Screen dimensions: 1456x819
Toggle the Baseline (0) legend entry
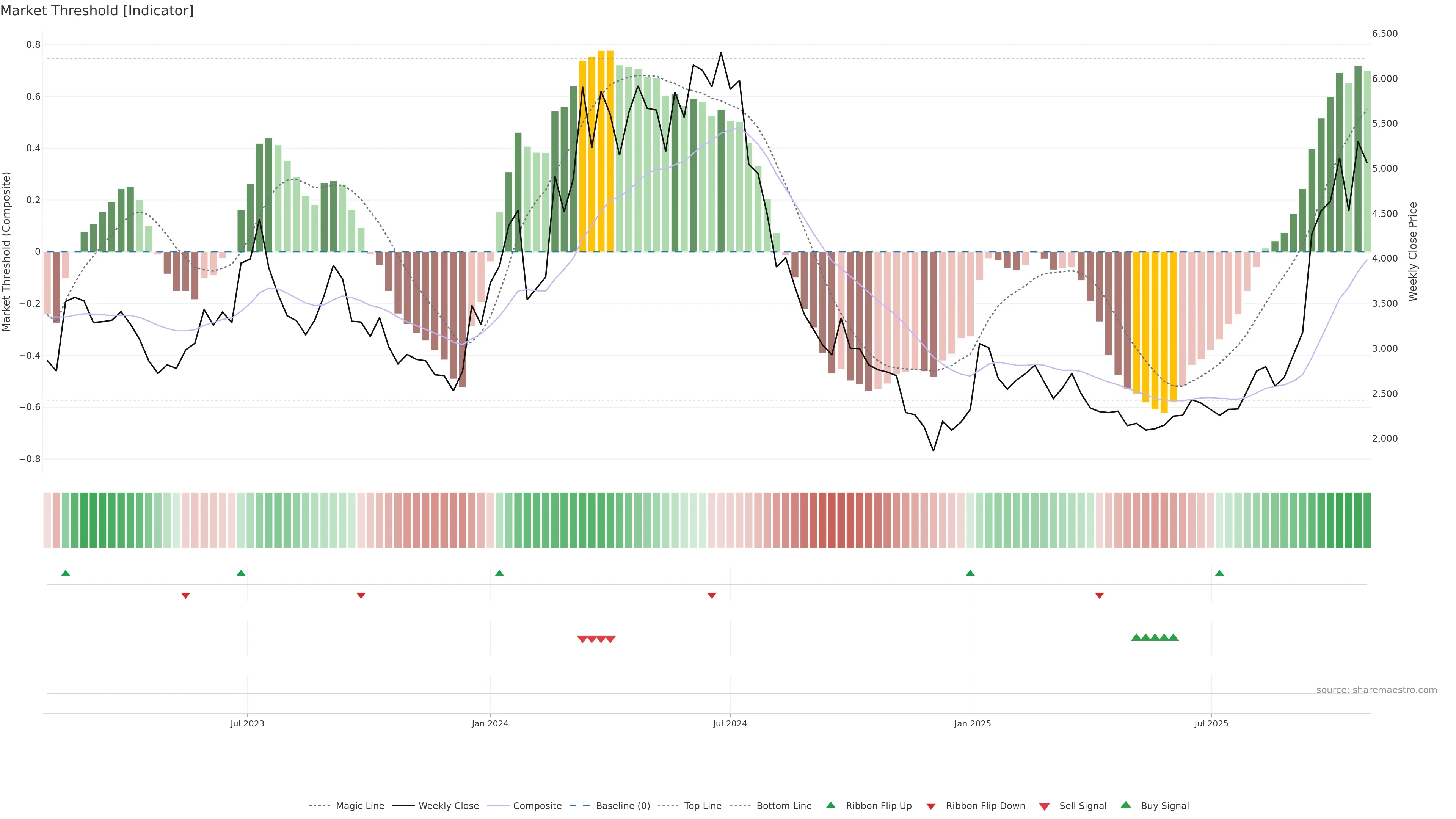[623, 806]
